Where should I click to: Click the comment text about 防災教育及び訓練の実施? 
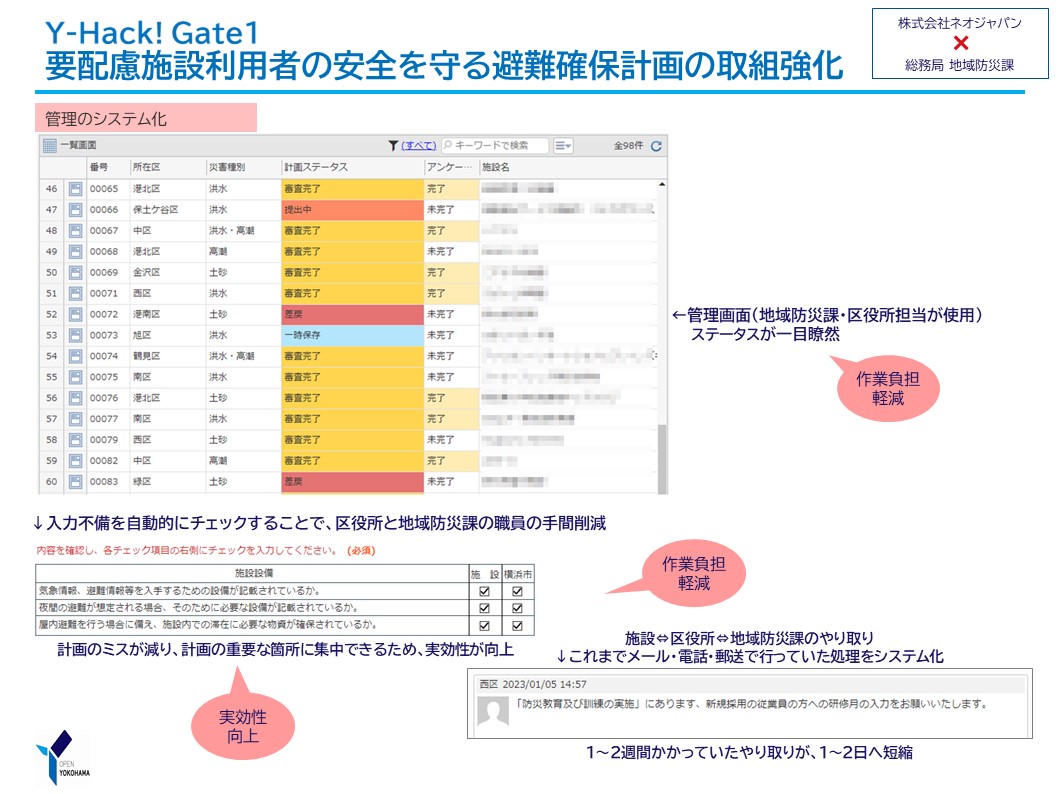click(752, 704)
